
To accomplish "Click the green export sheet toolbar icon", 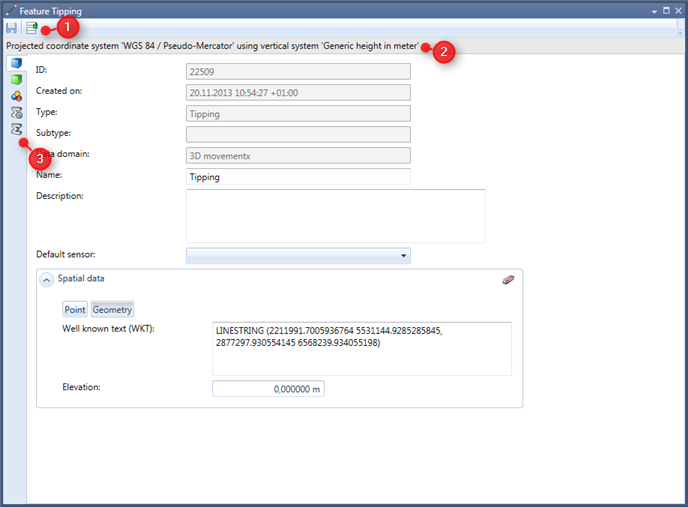I will click(32, 29).
